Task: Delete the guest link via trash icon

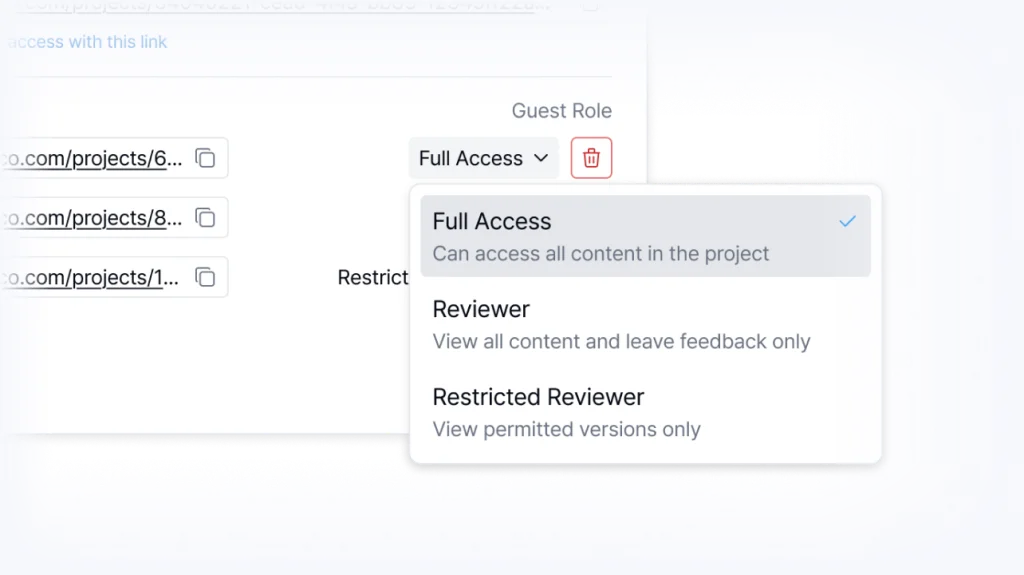Action: pyautogui.click(x=591, y=158)
